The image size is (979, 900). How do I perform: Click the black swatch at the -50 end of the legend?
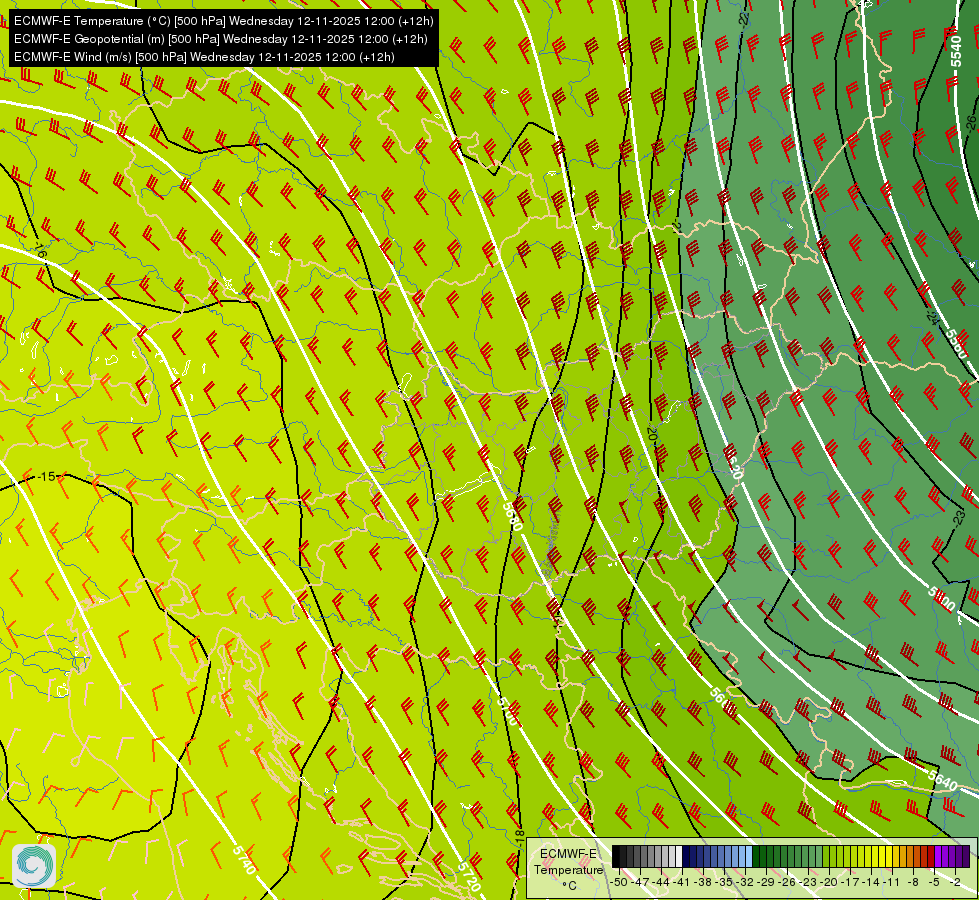click(616, 856)
